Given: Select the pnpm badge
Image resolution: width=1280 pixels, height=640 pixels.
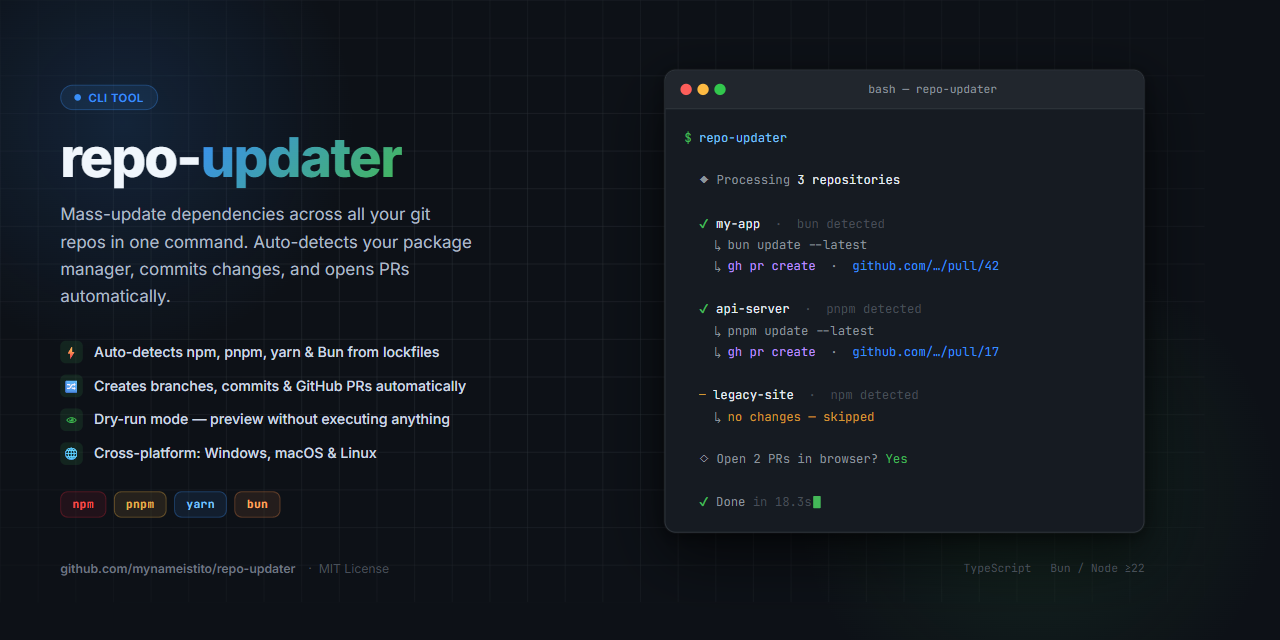Looking at the screenshot, I should pyautogui.click(x=140, y=504).
